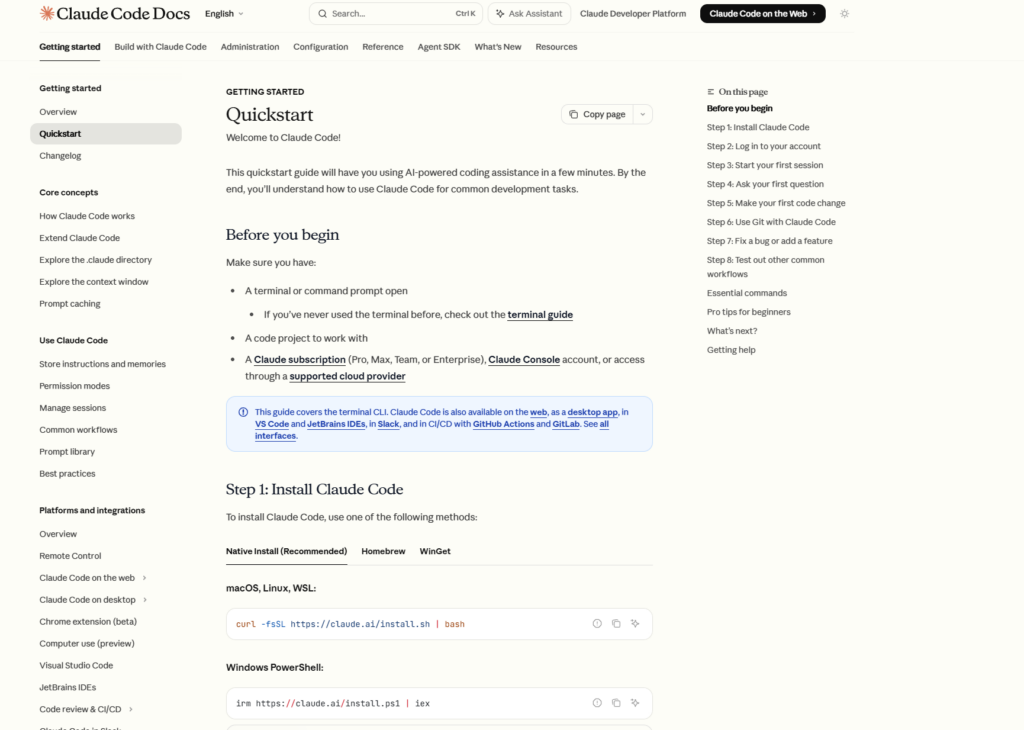1024x730 pixels.
Task: Click the Copy page clipboard icon
Action: (x=573, y=114)
